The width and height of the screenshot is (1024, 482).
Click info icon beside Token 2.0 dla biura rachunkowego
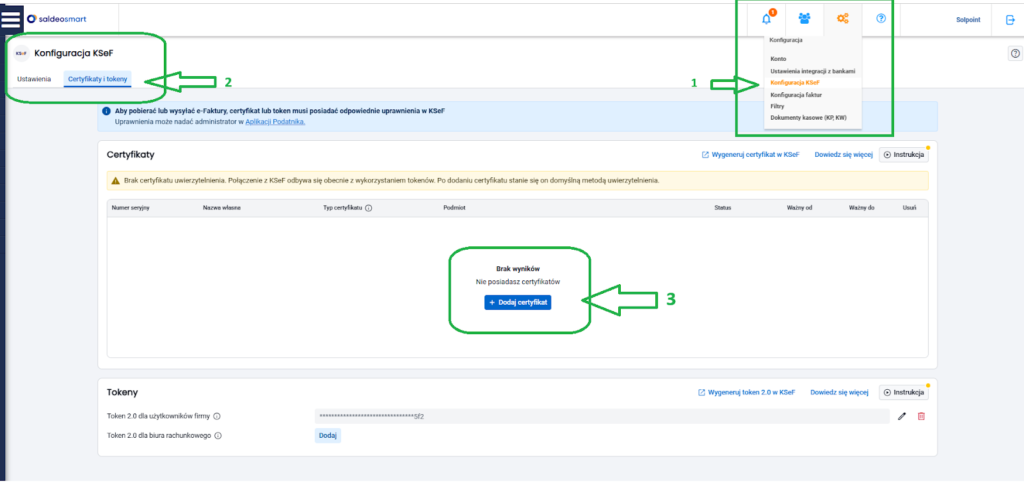tap(218, 435)
